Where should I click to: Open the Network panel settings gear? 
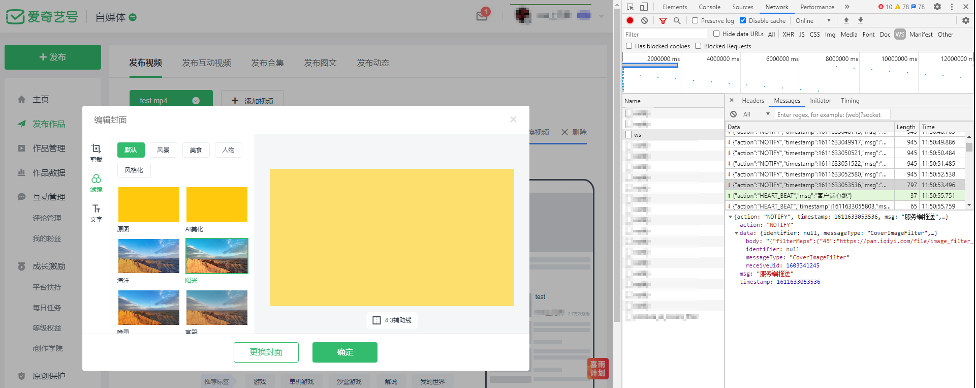(965, 21)
